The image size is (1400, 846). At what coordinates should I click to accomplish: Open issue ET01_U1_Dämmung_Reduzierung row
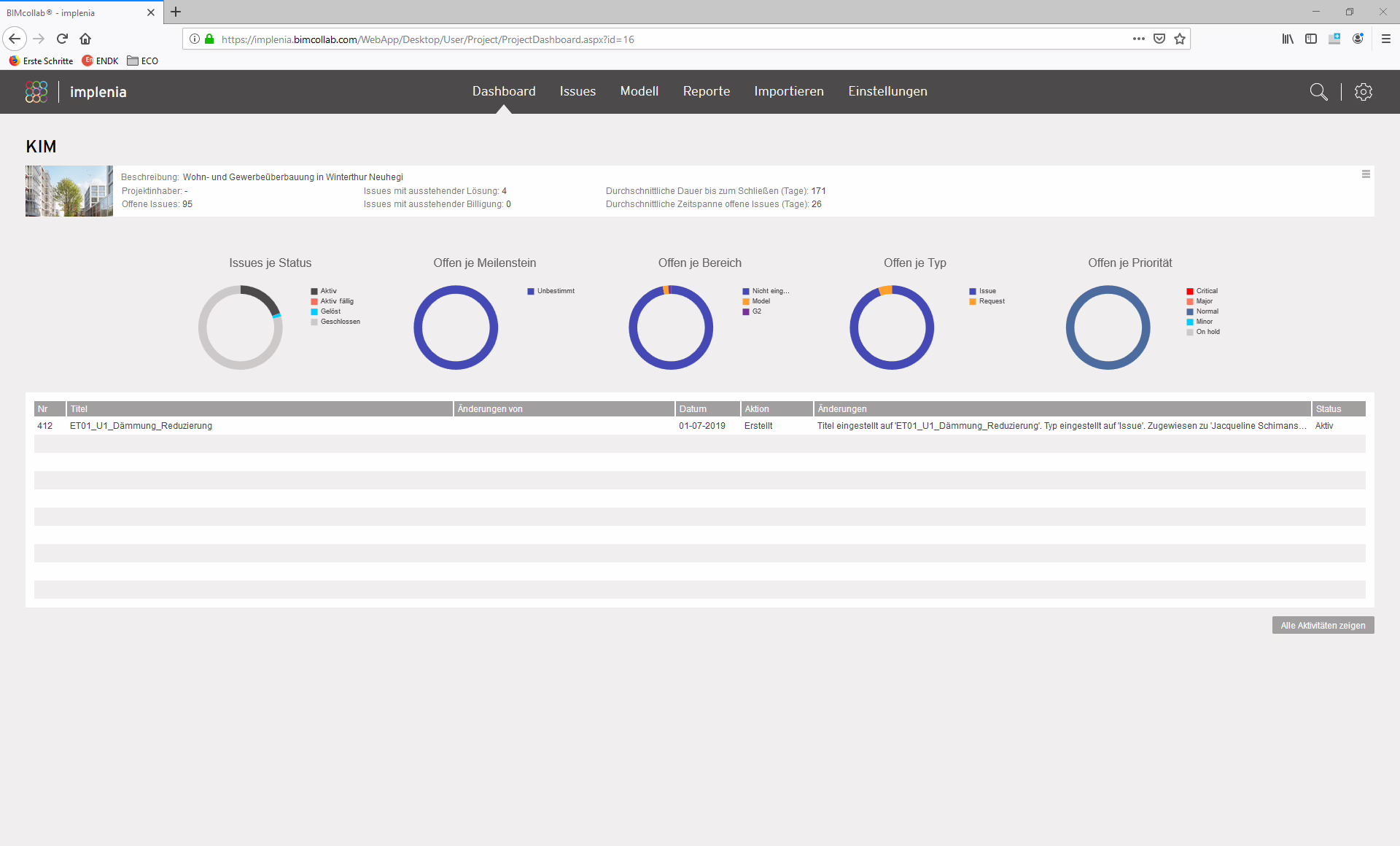pyautogui.click(x=700, y=426)
